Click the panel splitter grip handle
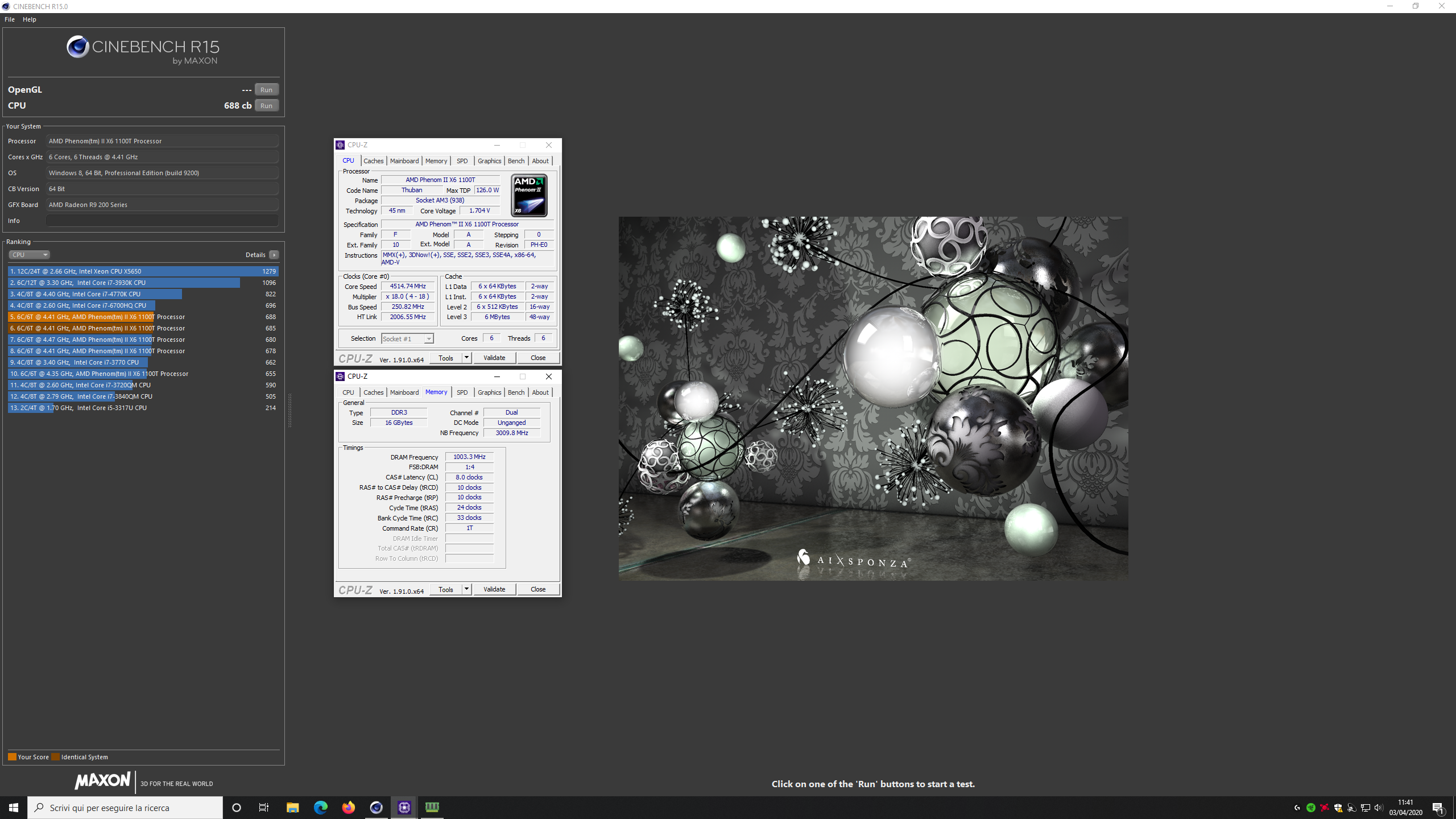The image size is (1456, 819). pos(289,409)
